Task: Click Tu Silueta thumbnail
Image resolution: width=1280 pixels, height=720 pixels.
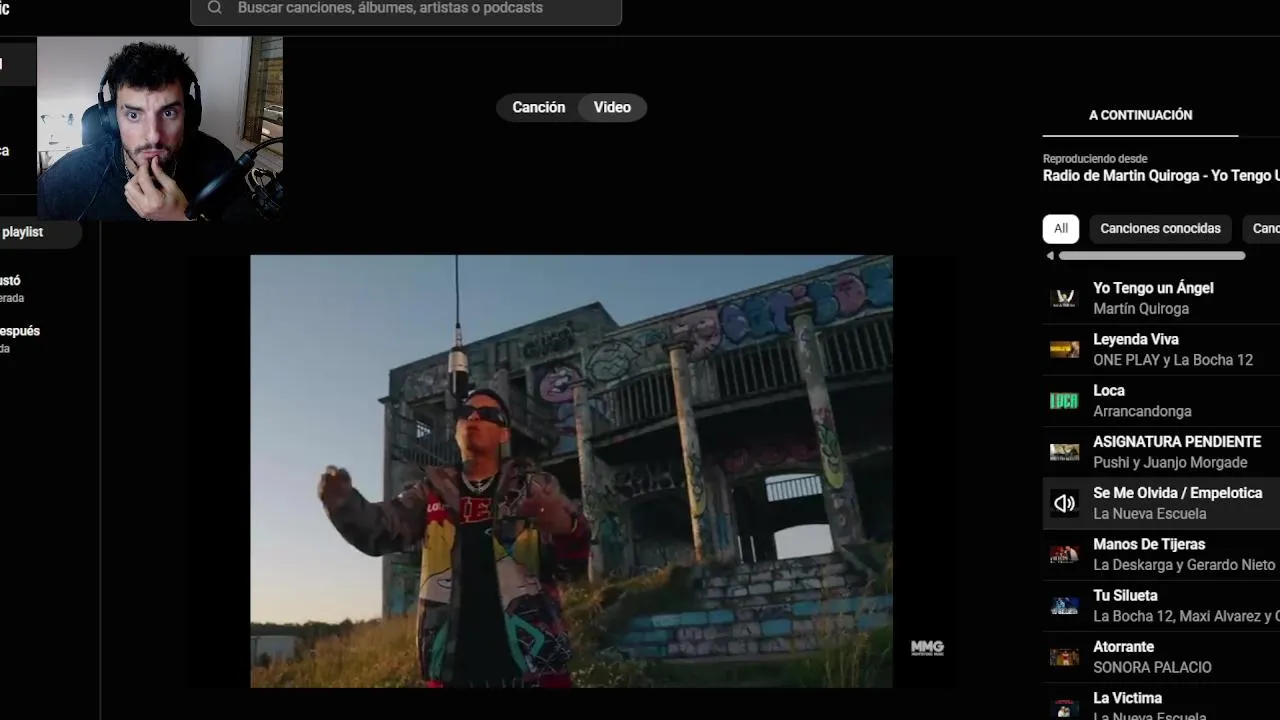Action: coord(1064,605)
